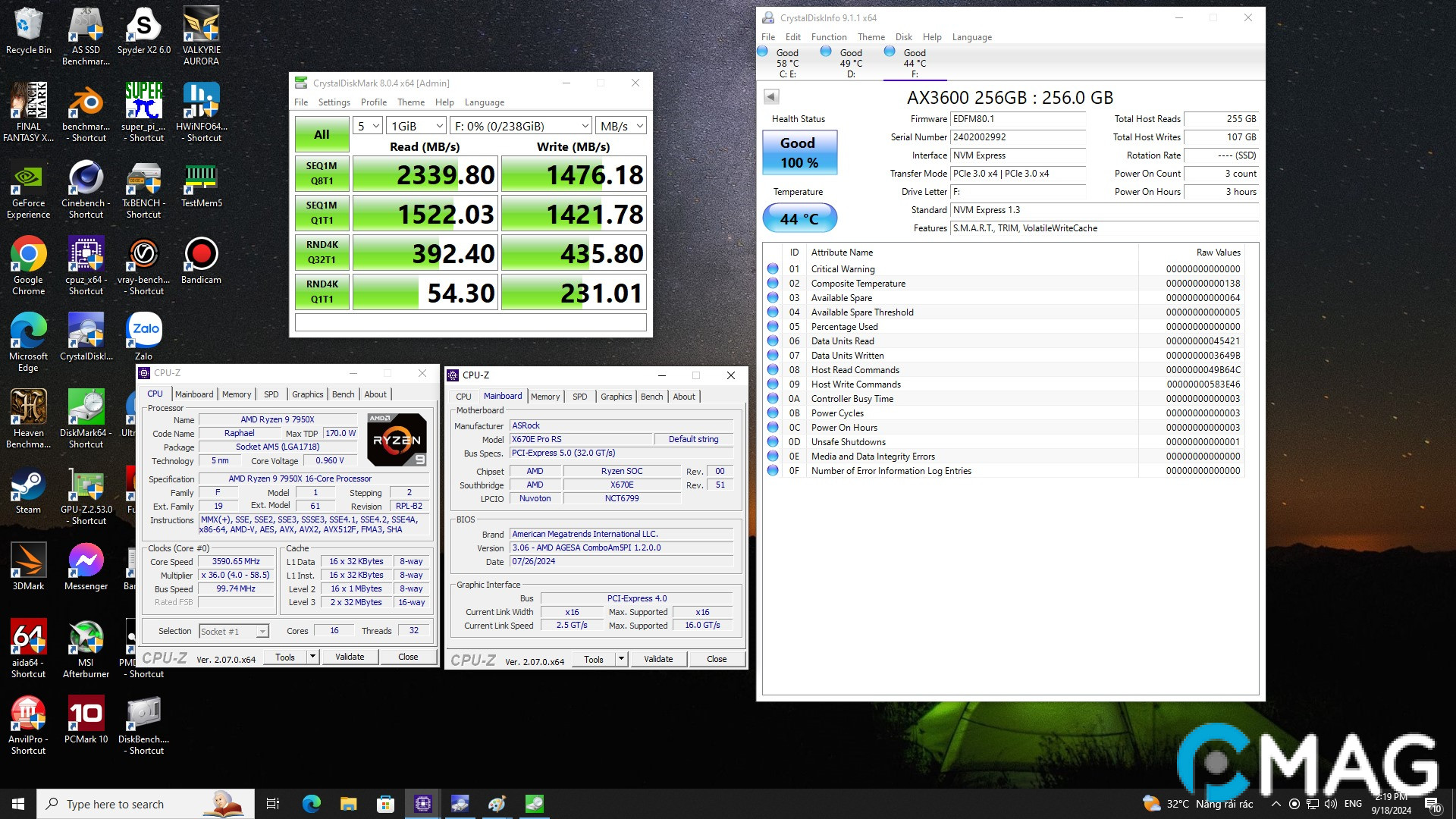Click the CPU-Z icon in the taskbar

[423, 804]
